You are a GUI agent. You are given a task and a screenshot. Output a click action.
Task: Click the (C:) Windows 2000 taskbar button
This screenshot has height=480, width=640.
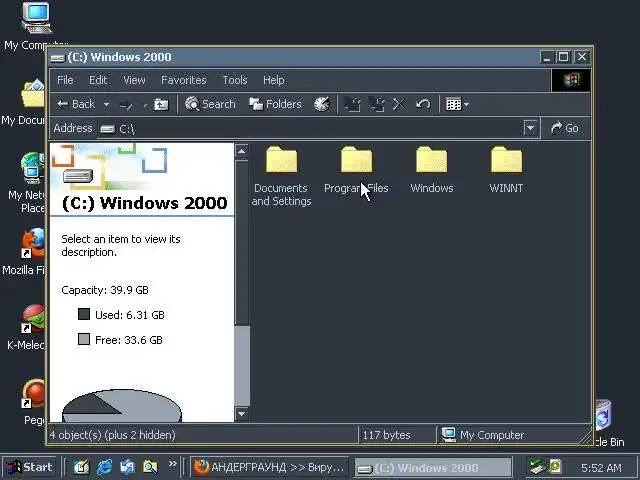click(x=433, y=467)
